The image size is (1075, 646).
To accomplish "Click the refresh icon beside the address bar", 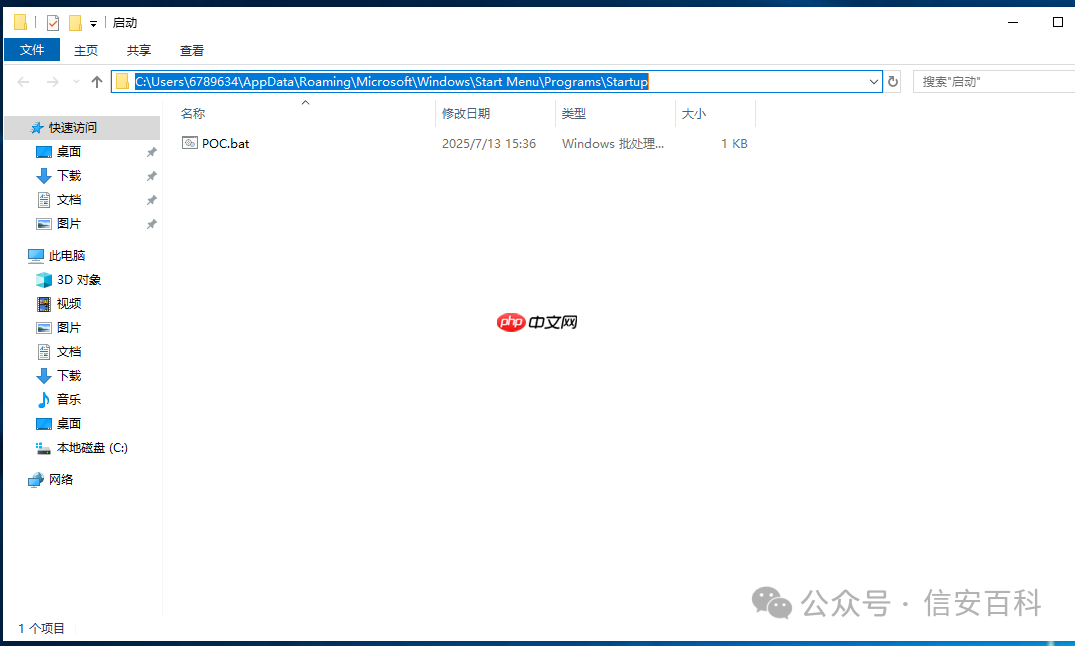I will point(892,81).
